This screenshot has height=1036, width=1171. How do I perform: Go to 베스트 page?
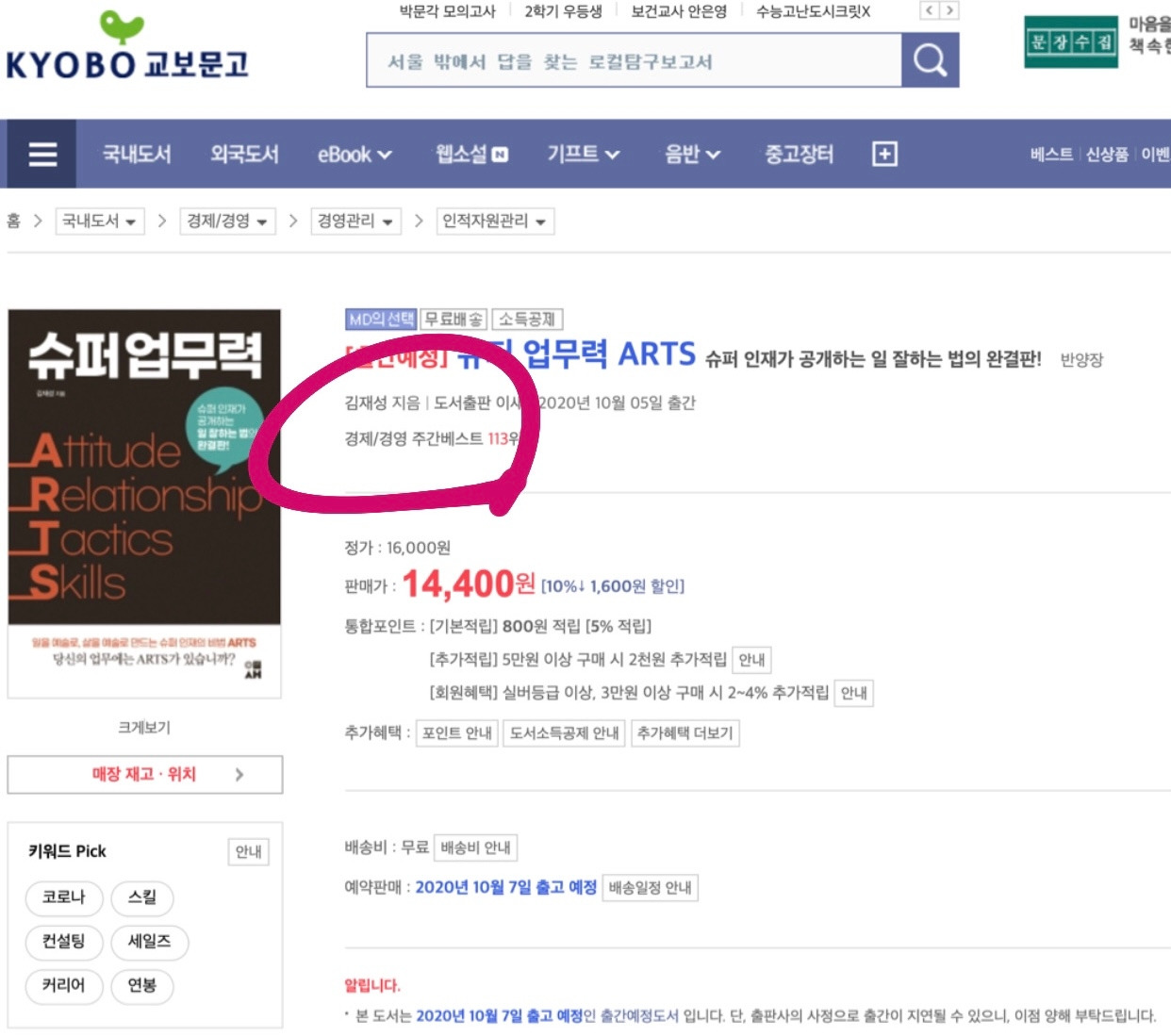pos(1051,154)
